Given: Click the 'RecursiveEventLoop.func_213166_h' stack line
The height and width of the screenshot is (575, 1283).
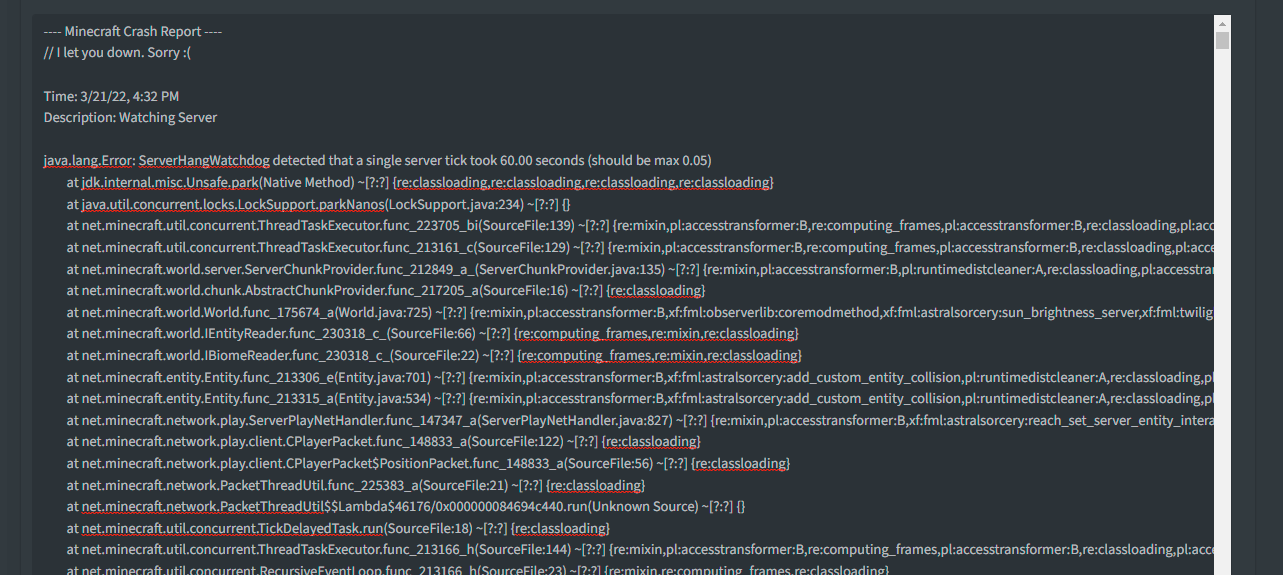Looking at the screenshot, I should tap(478, 569).
